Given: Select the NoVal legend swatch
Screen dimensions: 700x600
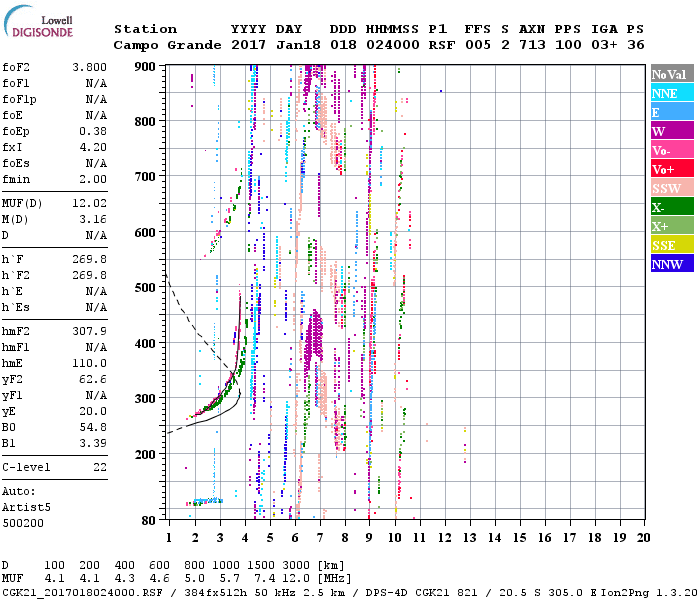Looking at the screenshot, I should click(x=672, y=74).
